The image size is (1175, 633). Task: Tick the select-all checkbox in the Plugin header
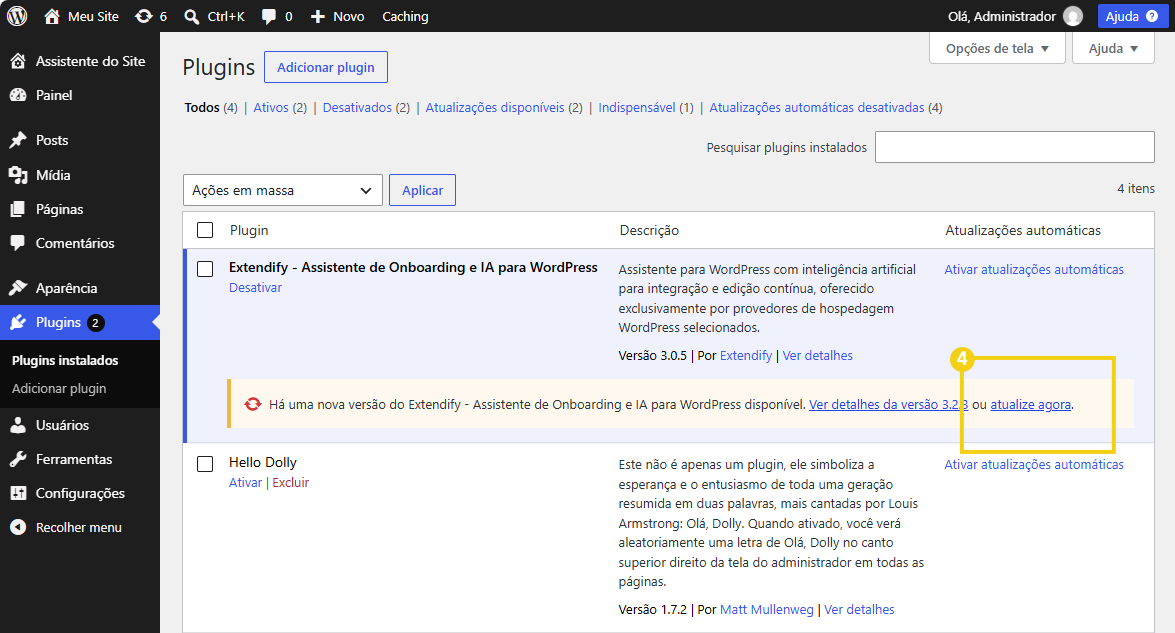205,230
